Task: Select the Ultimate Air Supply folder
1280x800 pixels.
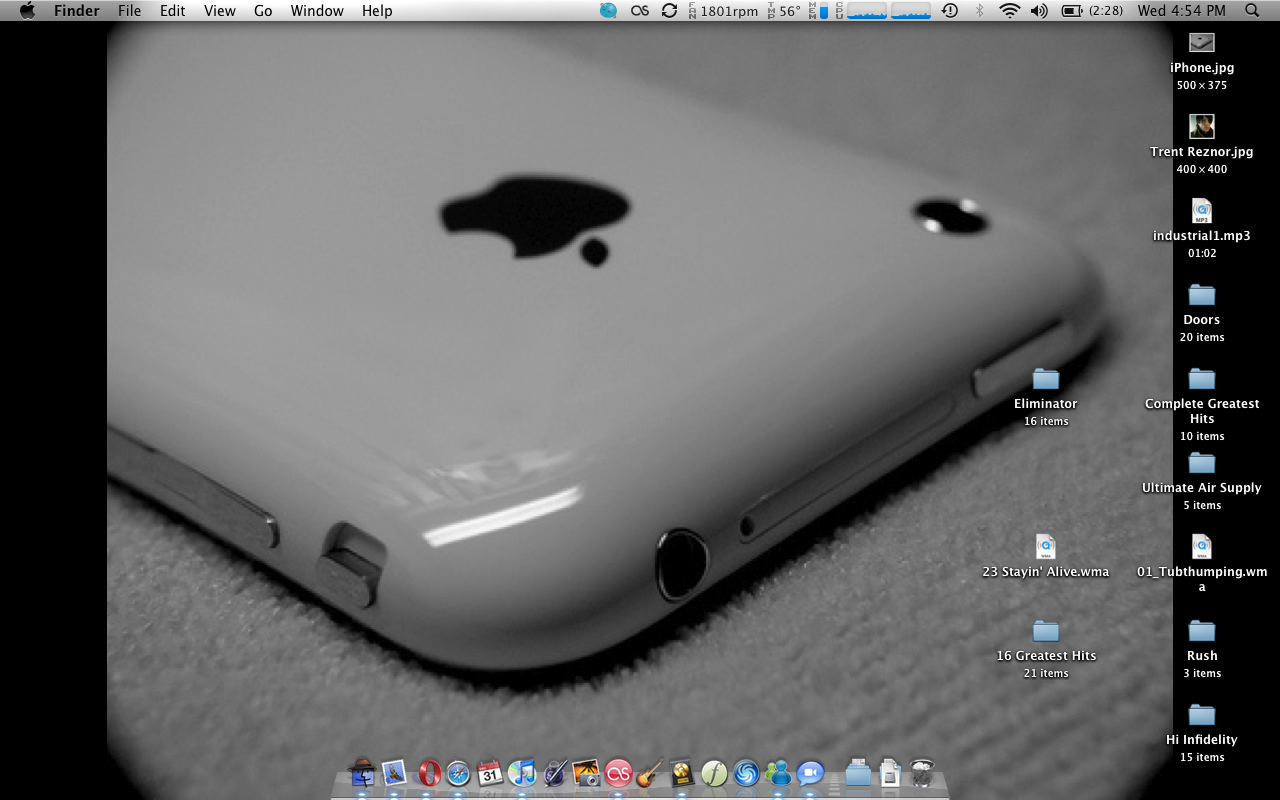Action: [x=1202, y=463]
